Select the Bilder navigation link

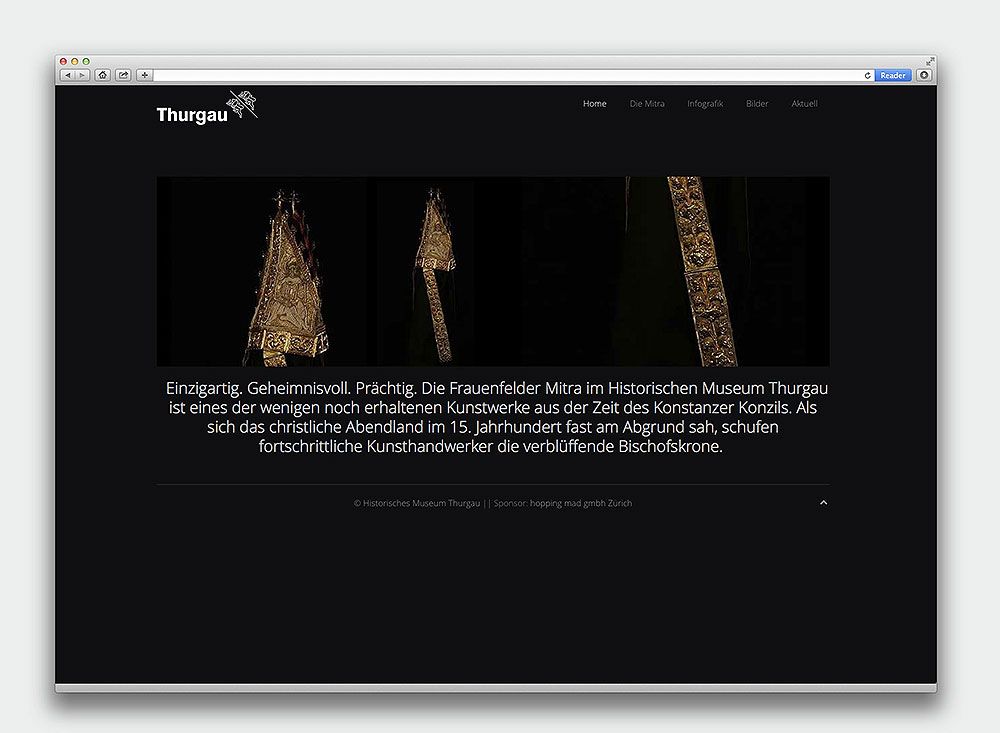point(757,104)
